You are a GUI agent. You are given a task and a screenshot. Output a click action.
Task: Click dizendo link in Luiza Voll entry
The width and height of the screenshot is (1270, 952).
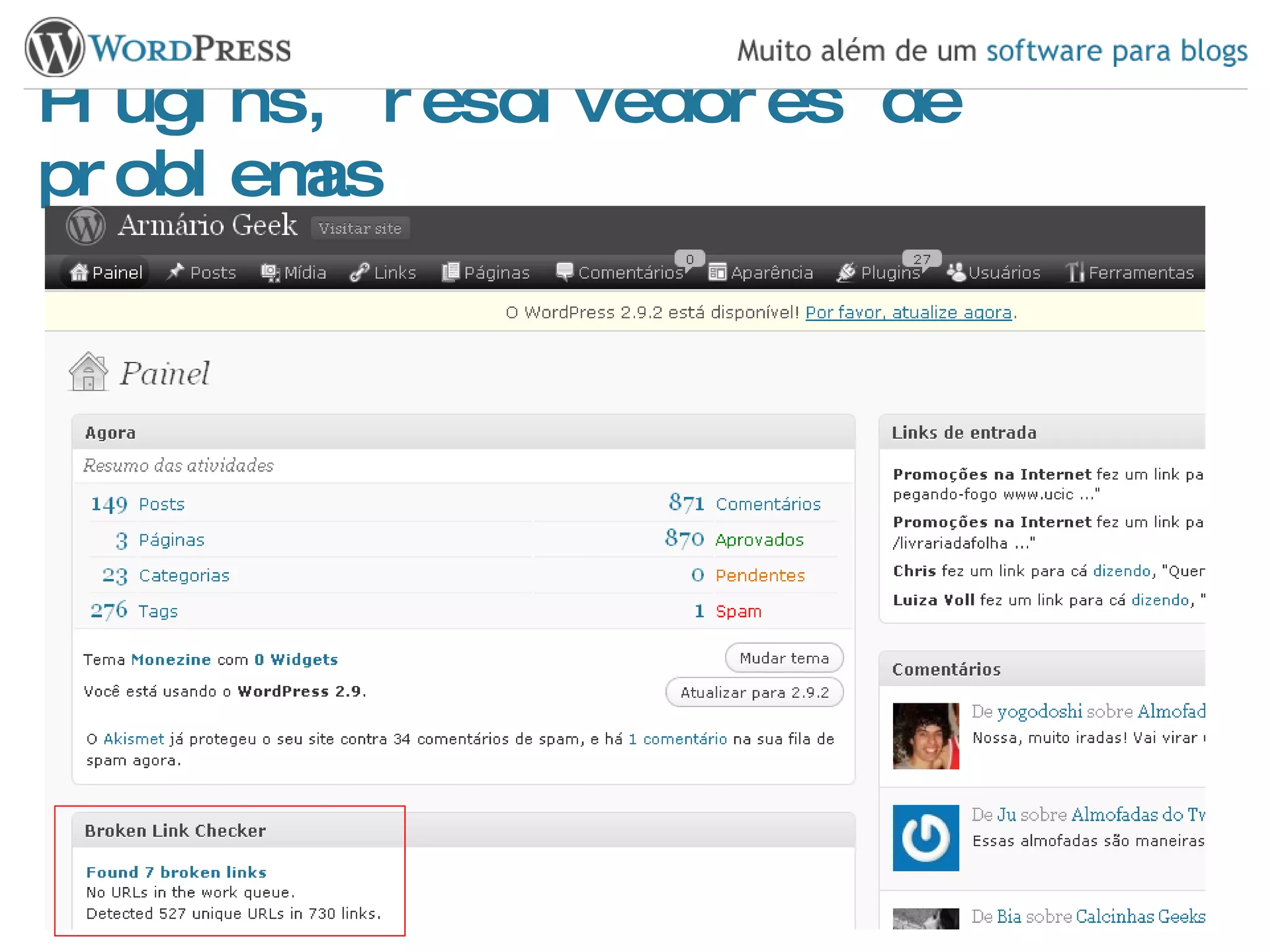click(1160, 600)
